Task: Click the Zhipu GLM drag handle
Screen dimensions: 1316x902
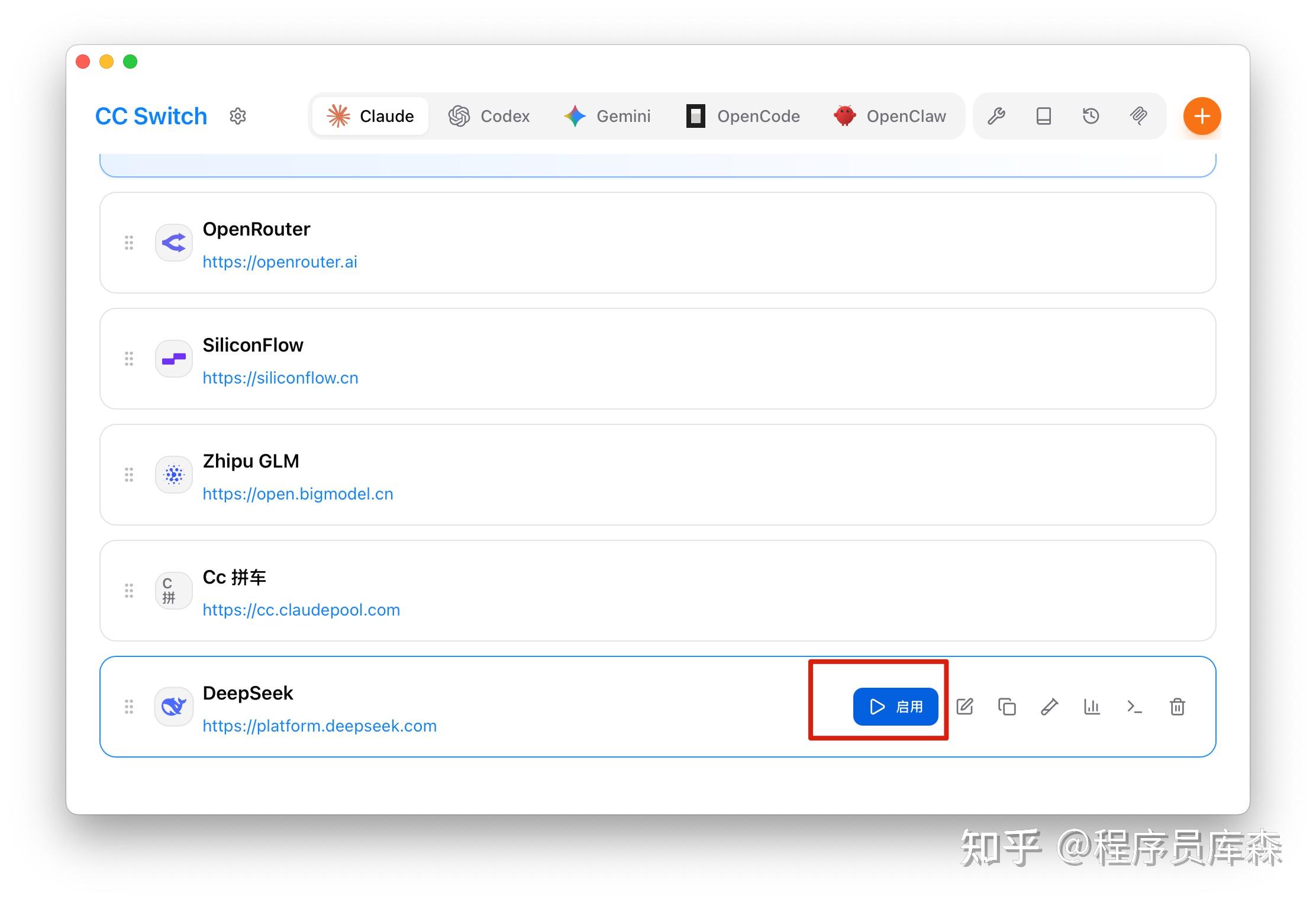Action: (129, 475)
